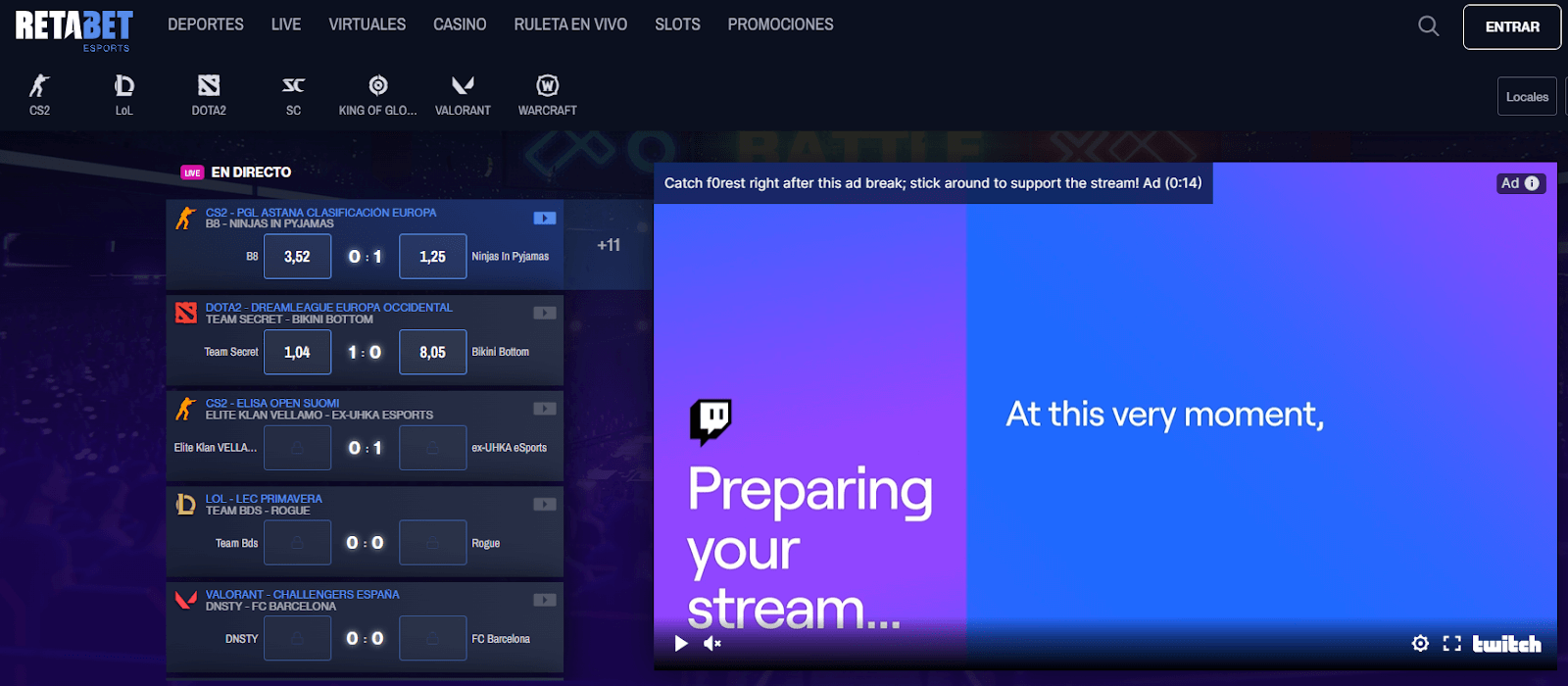Open the Promociones page

pyautogui.click(x=780, y=24)
